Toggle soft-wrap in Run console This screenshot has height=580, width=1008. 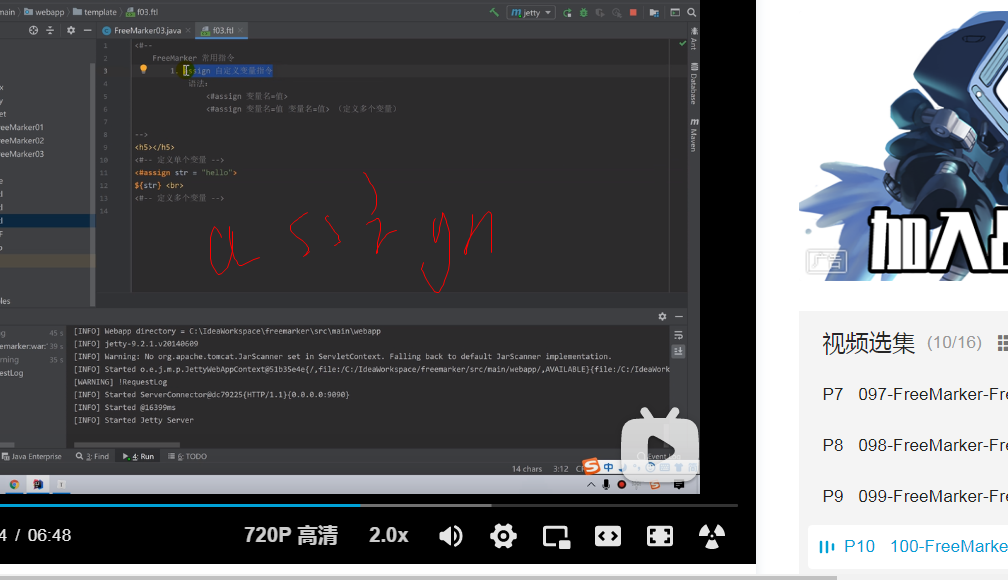click(678, 336)
